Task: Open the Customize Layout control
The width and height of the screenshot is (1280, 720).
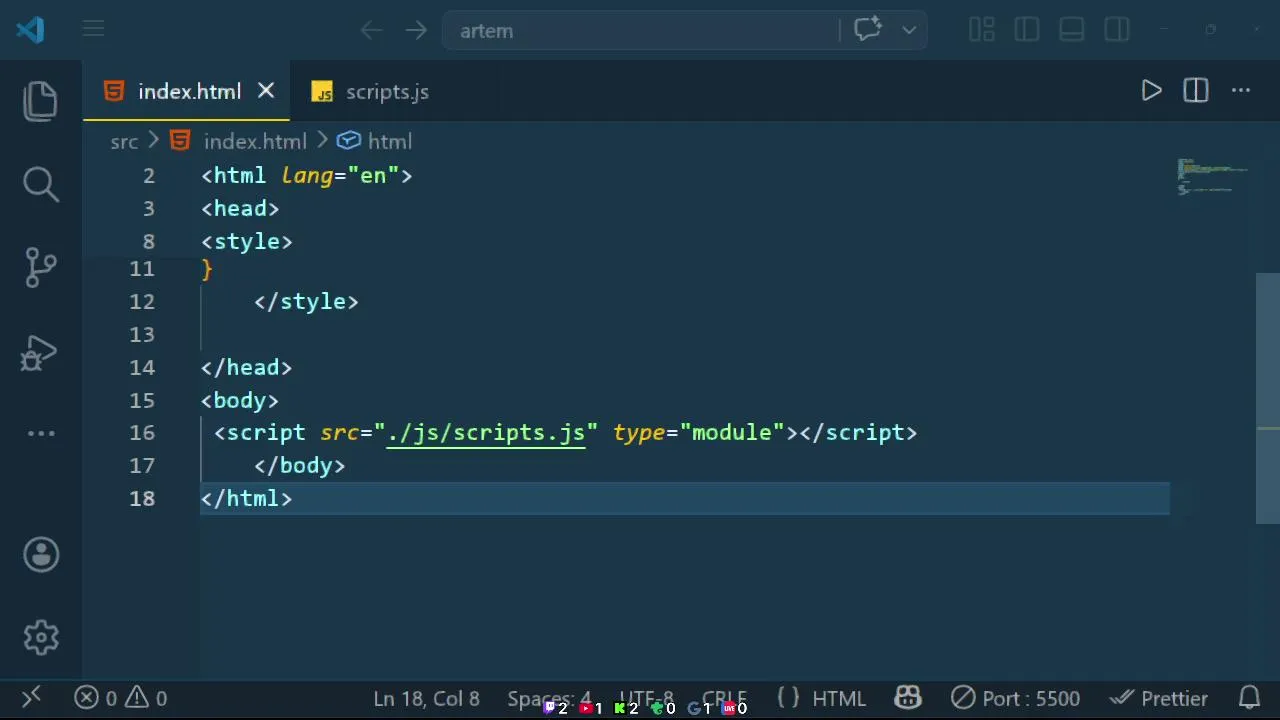Action: coord(981,30)
